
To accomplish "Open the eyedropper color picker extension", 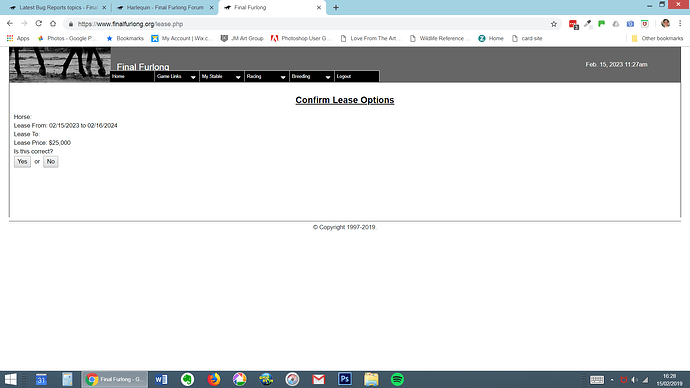I will click(587, 24).
